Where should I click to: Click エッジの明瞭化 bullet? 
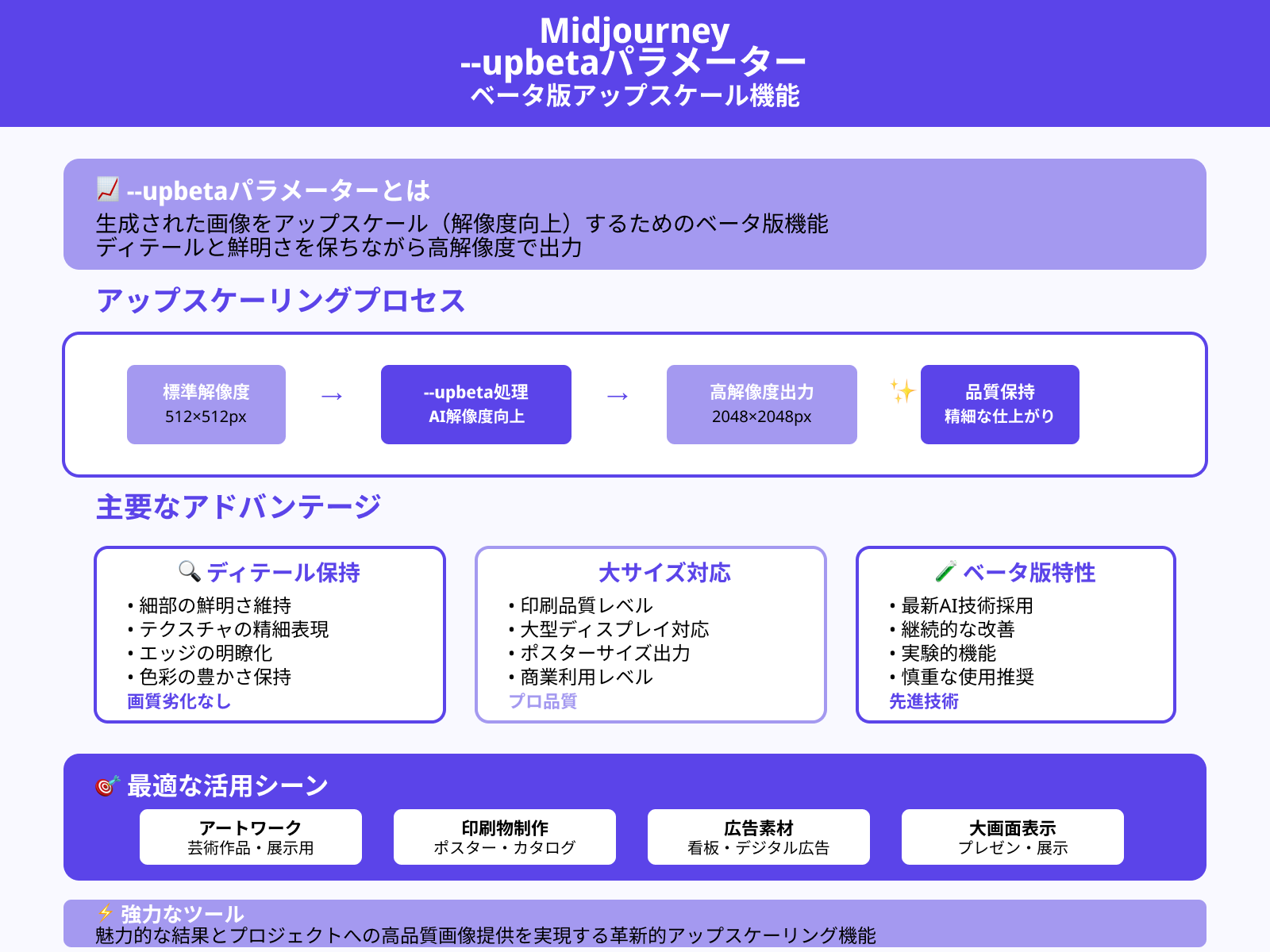pos(200,654)
